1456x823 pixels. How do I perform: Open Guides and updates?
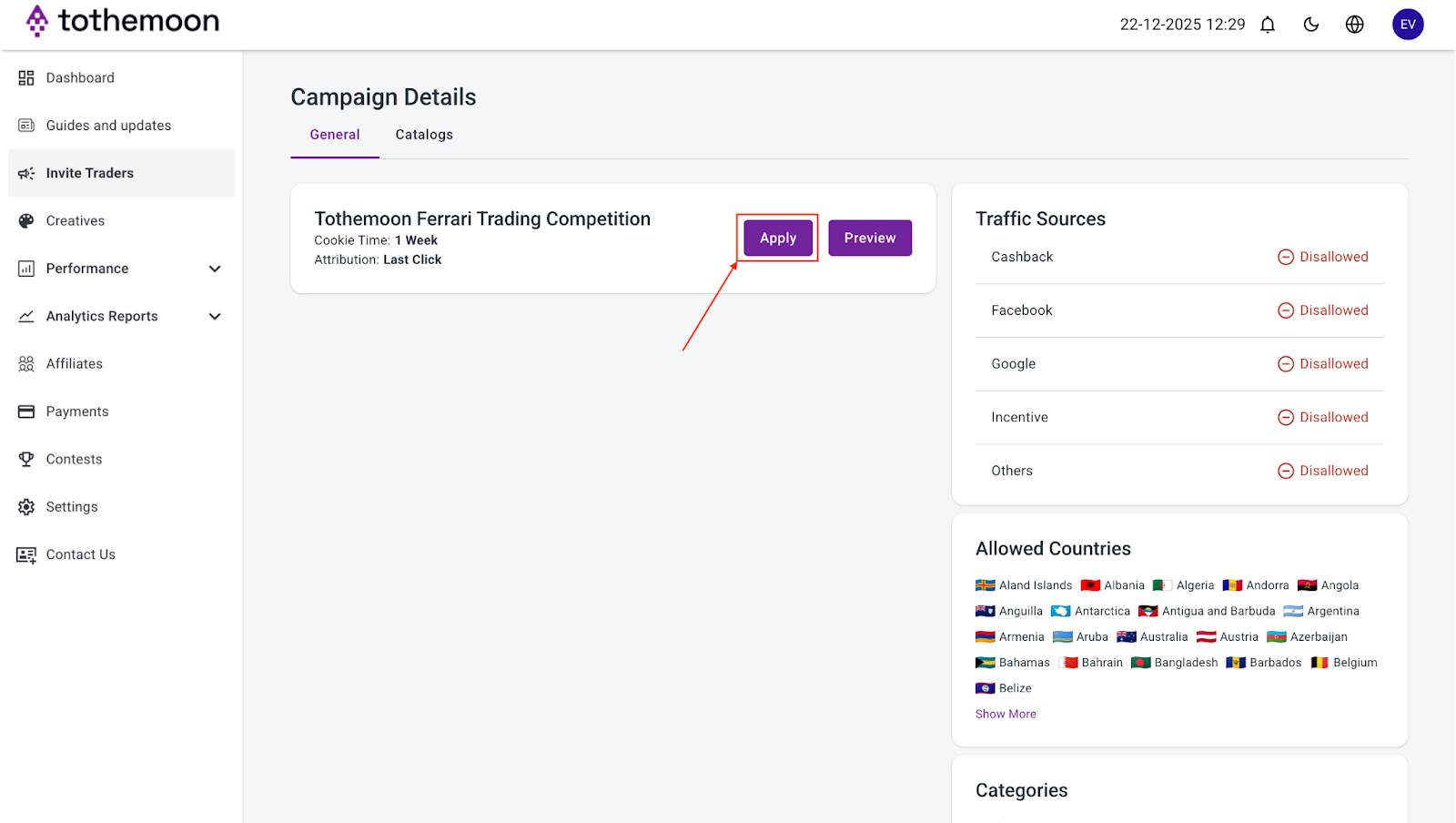(121, 126)
